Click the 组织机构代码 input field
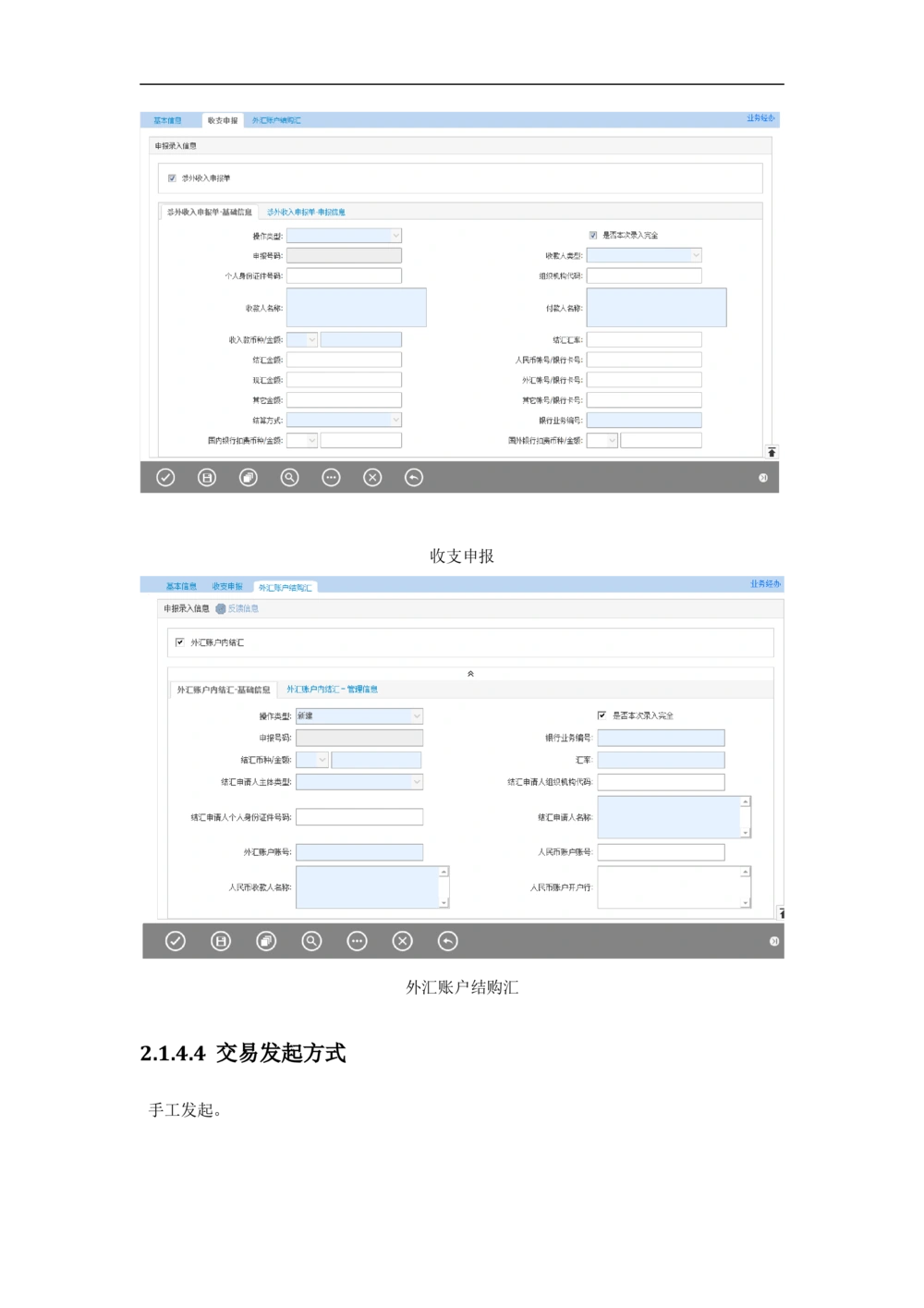 644,275
